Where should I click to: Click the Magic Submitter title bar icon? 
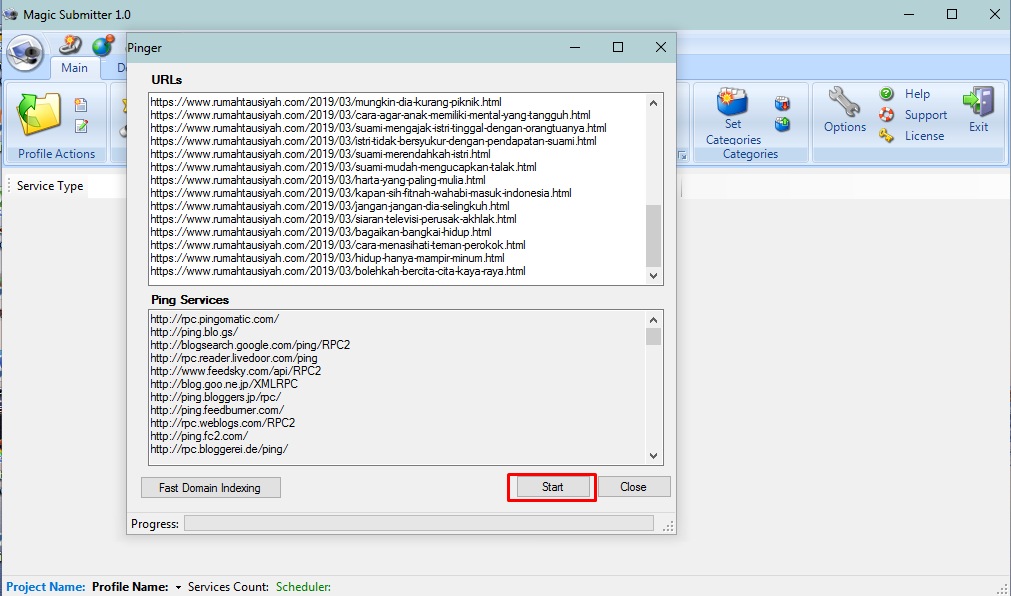(x=10, y=14)
